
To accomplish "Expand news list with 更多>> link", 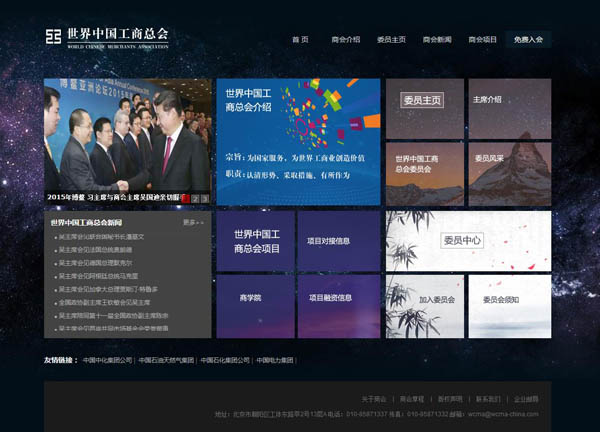I will 193,222.
